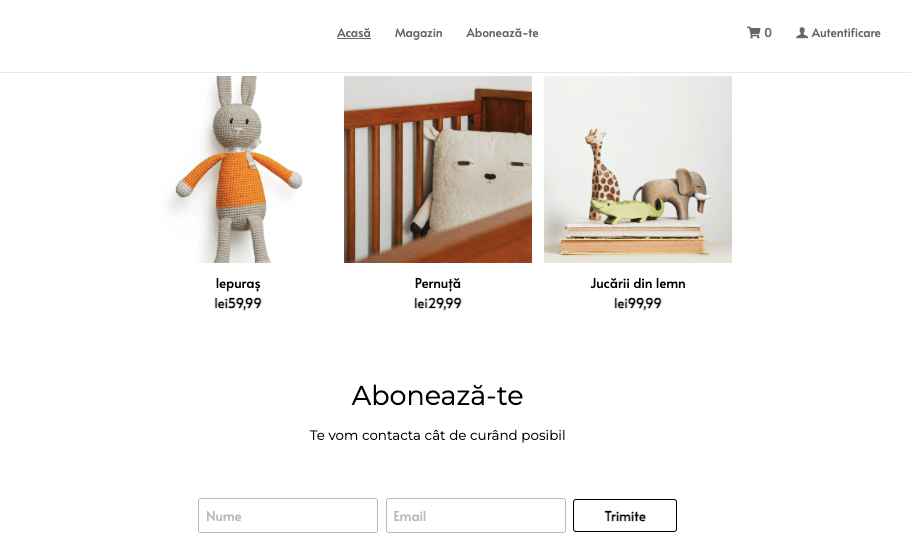This screenshot has height=547, width=911.
Task: Open the shopping cart icon
Action: [753, 33]
